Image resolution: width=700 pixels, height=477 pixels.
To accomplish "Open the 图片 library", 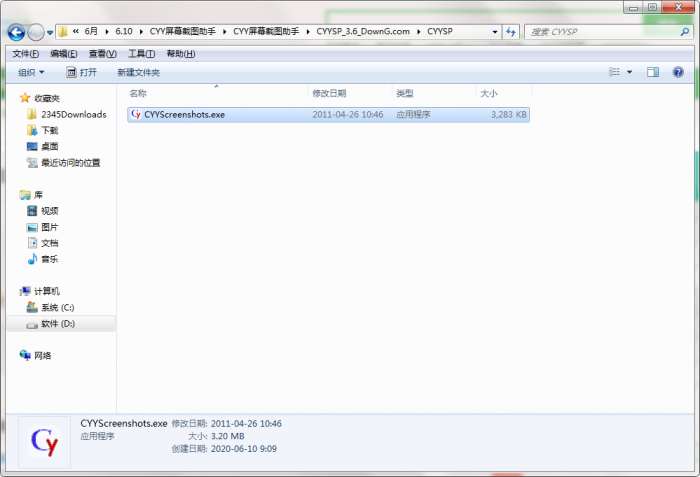I will pos(43,227).
